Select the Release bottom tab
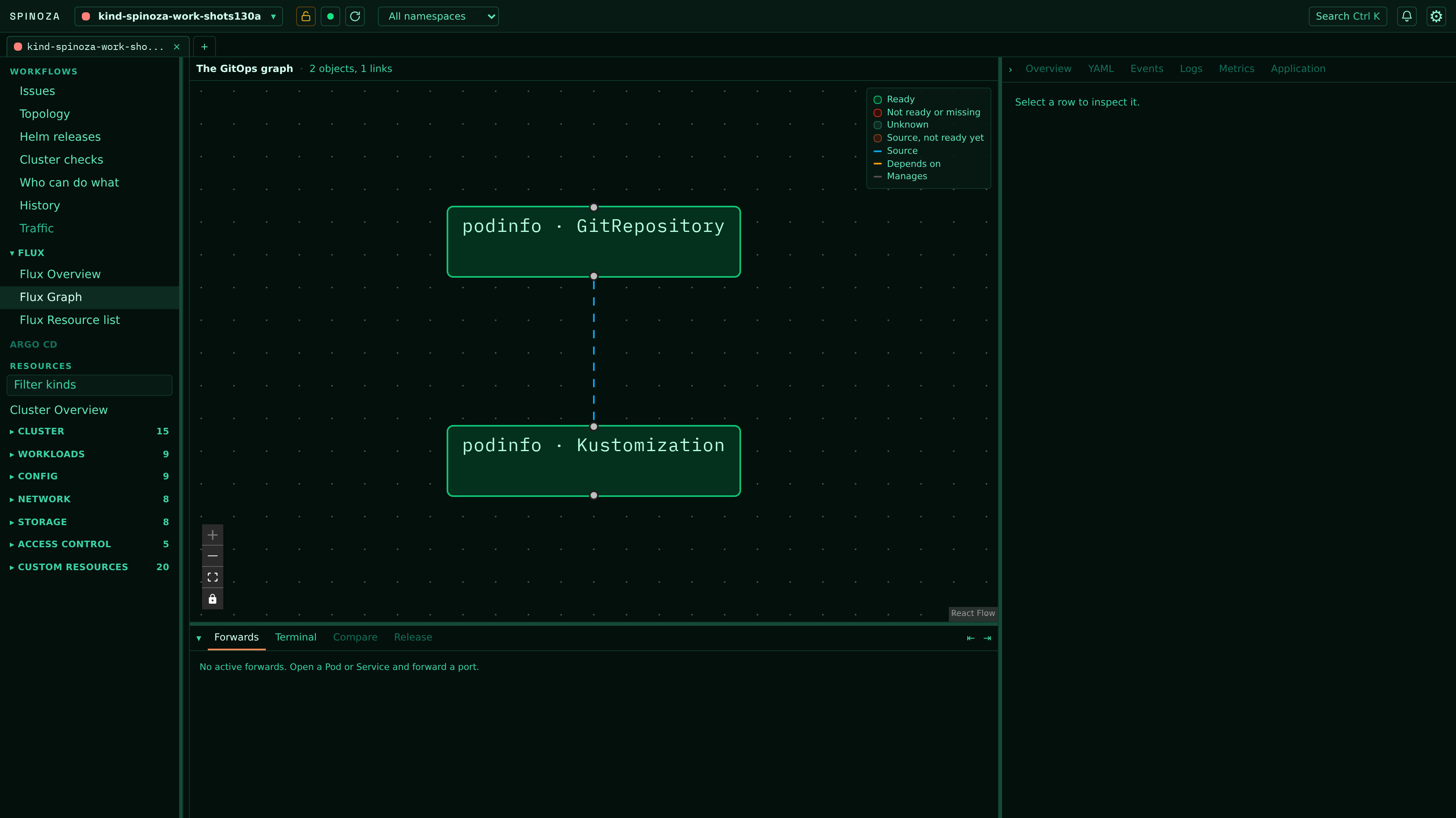1456x818 pixels. (413, 637)
